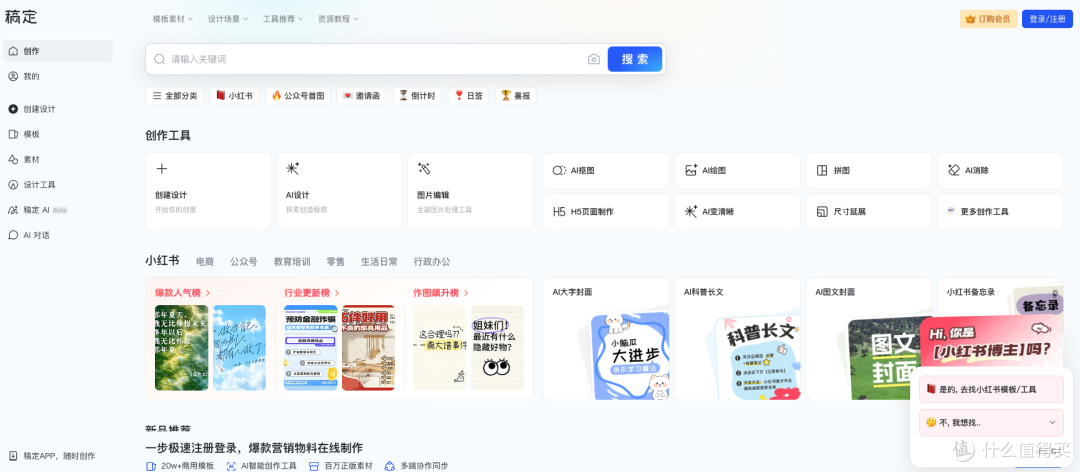Open the green forest poem template thumbnail
Screen dimensions: 1080x472
(x=181, y=348)
